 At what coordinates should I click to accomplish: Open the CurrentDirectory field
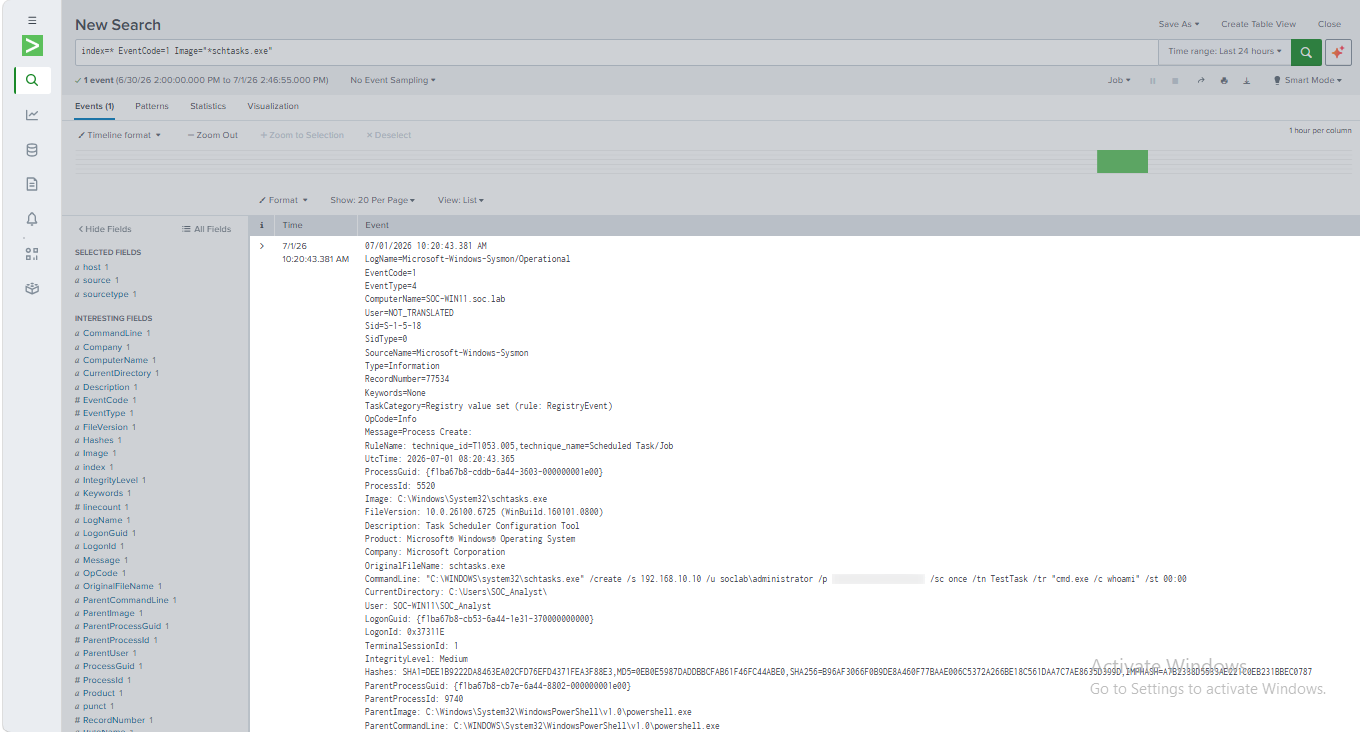[118, 373]
